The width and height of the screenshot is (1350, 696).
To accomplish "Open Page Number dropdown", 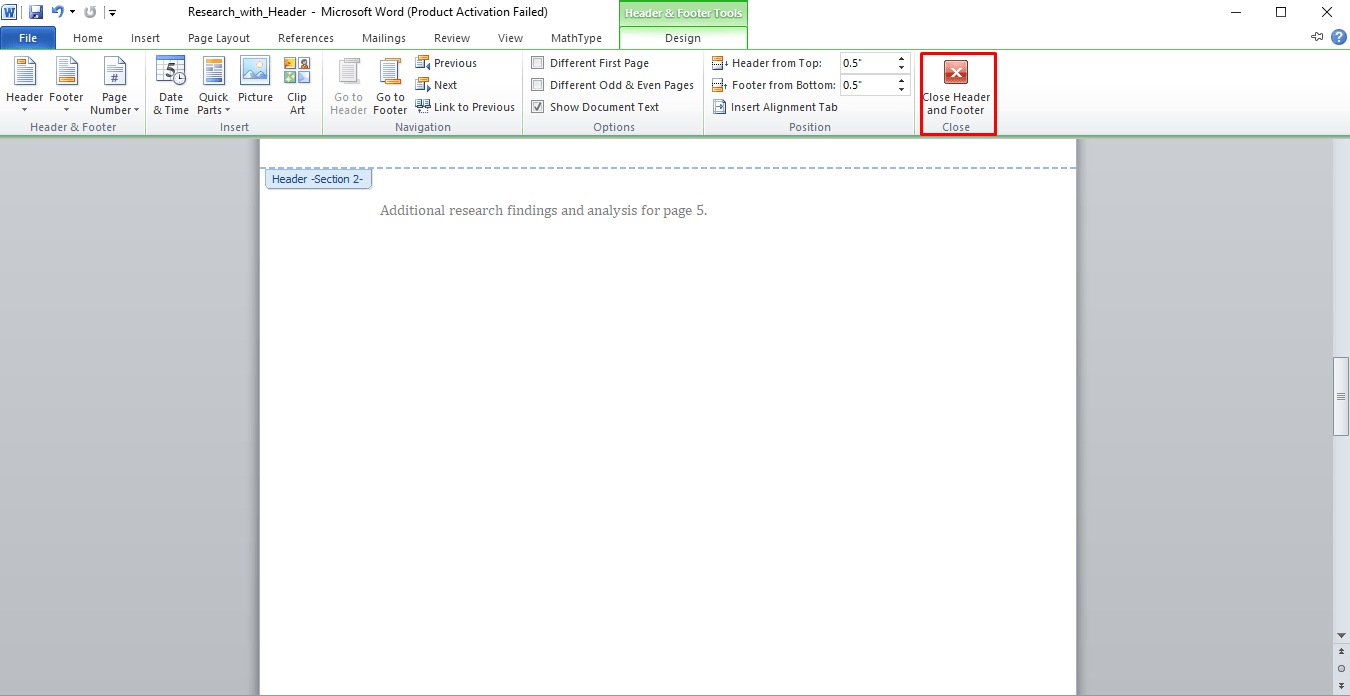I will point(115,86).
